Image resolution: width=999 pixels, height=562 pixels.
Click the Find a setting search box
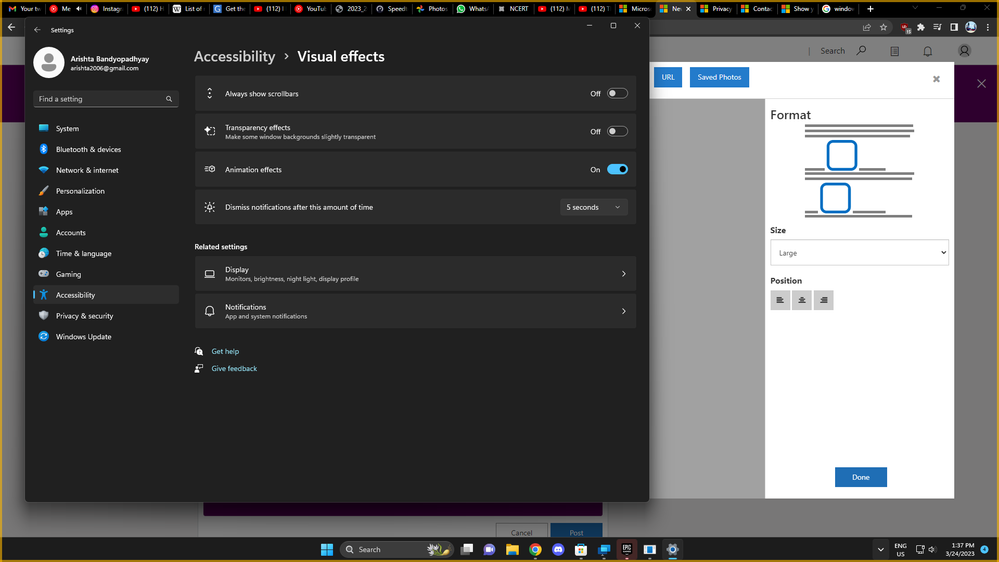coord(106,99)
